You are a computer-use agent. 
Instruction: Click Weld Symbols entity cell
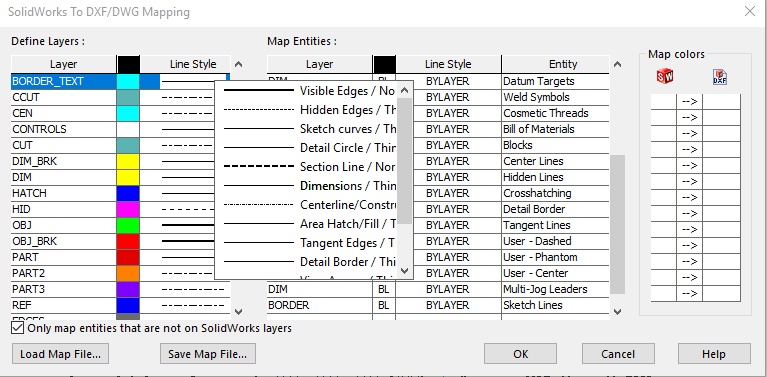coord(555,97)
